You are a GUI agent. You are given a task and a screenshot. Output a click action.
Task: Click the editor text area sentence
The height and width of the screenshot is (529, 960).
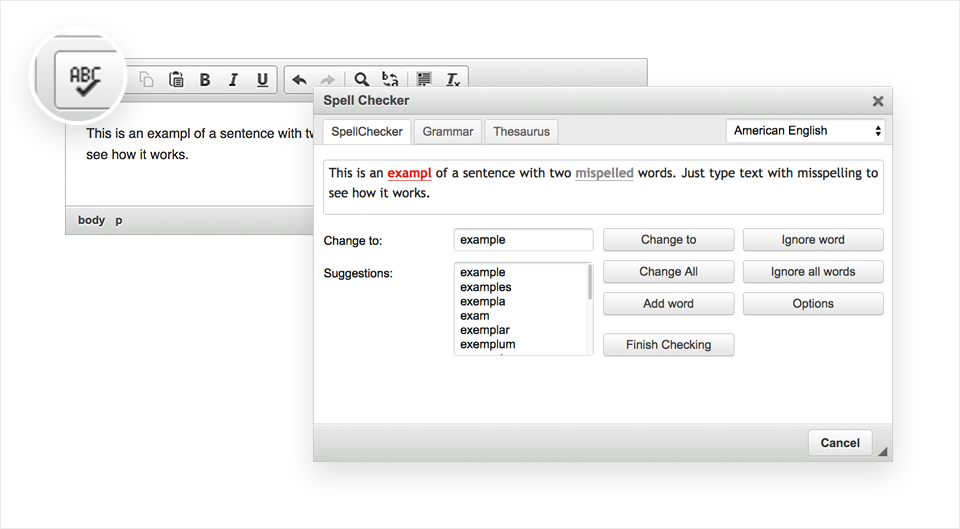pyautogui.click(x=199, y=144)
